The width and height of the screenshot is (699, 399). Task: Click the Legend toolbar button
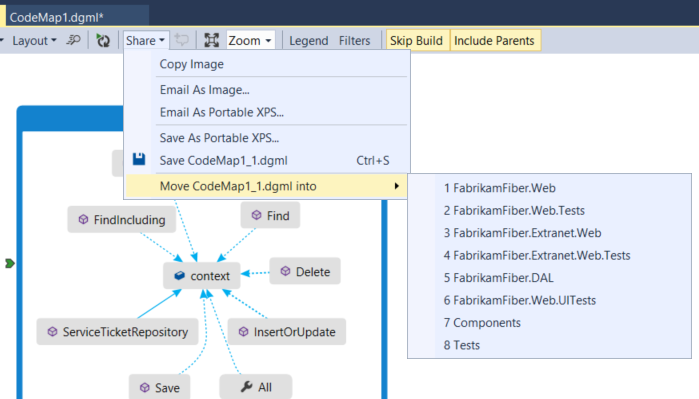308,41
